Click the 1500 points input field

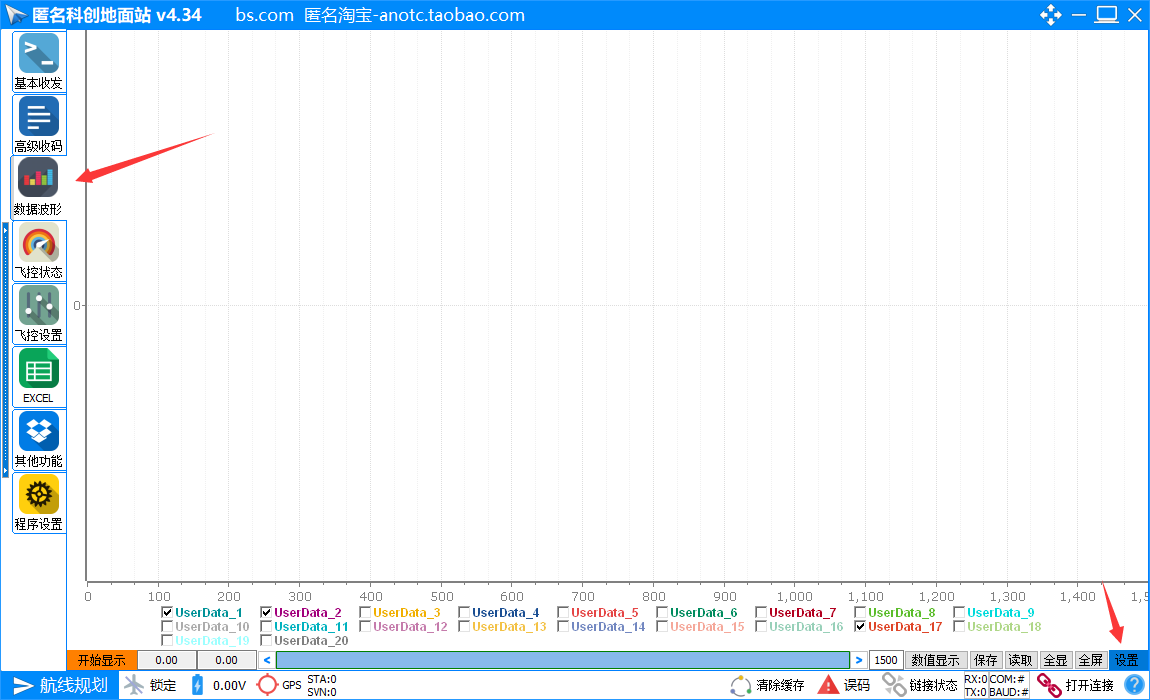(x=886, y=660)
